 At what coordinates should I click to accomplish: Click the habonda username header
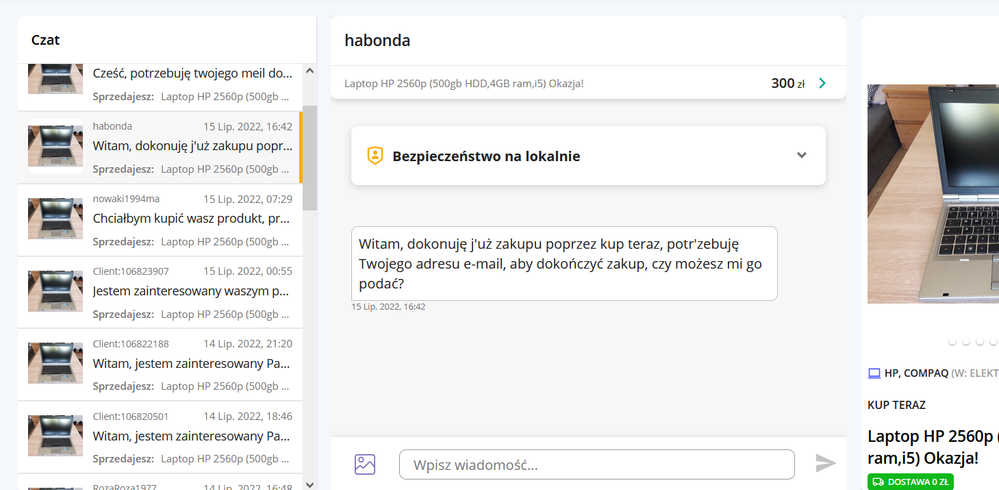point(377,41)
